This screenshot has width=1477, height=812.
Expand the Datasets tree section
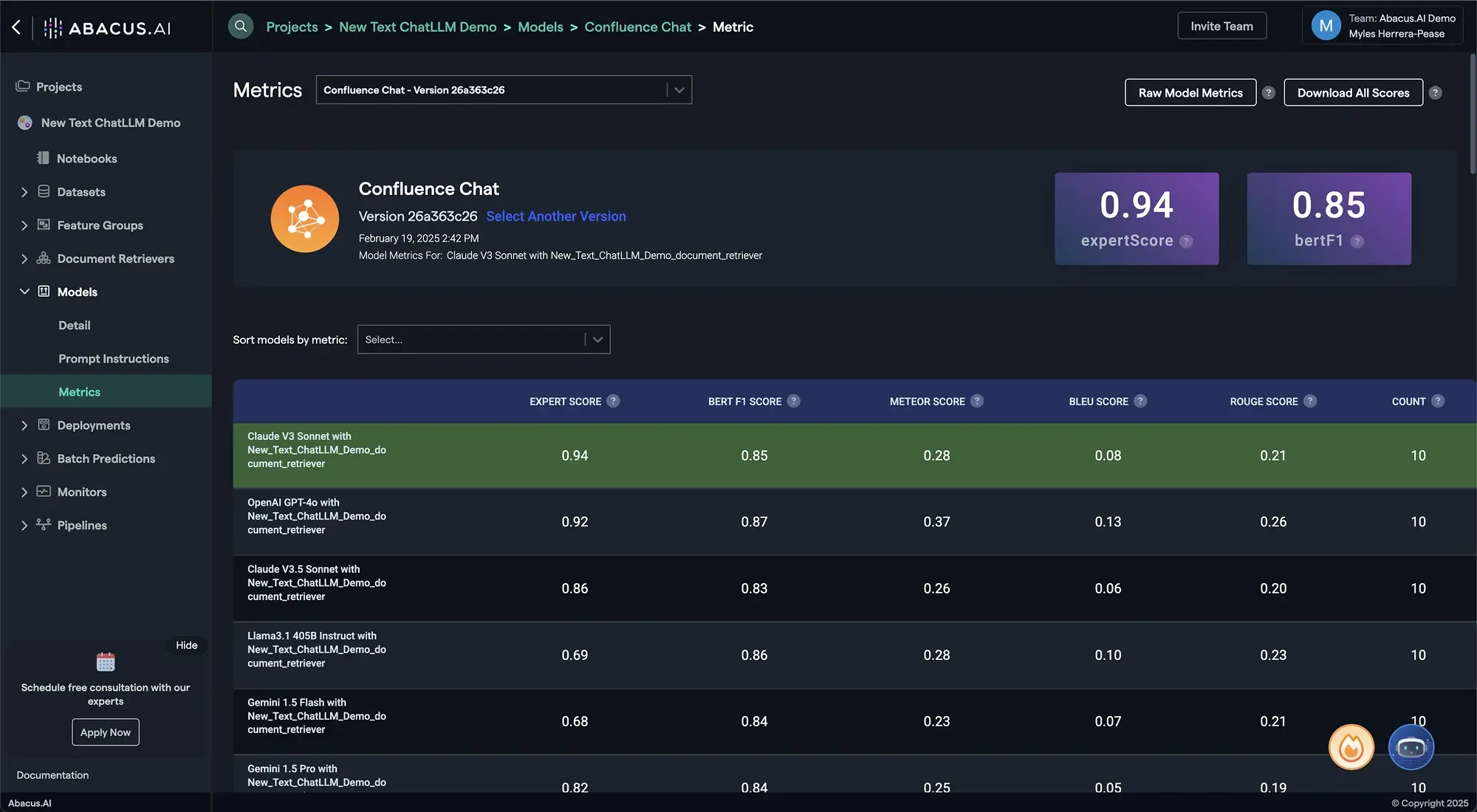(24, 192)
